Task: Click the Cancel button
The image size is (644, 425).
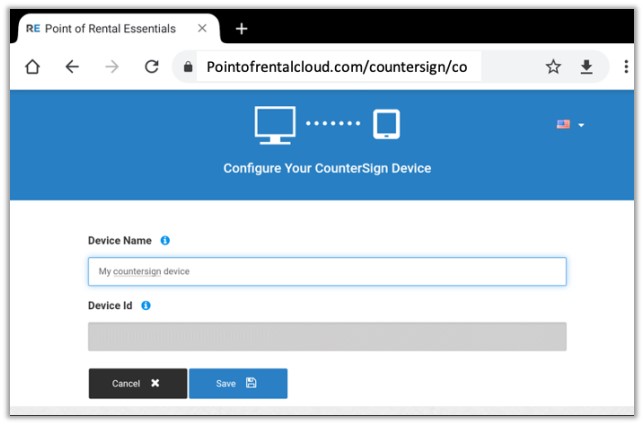Action: [x=137, y=383]
